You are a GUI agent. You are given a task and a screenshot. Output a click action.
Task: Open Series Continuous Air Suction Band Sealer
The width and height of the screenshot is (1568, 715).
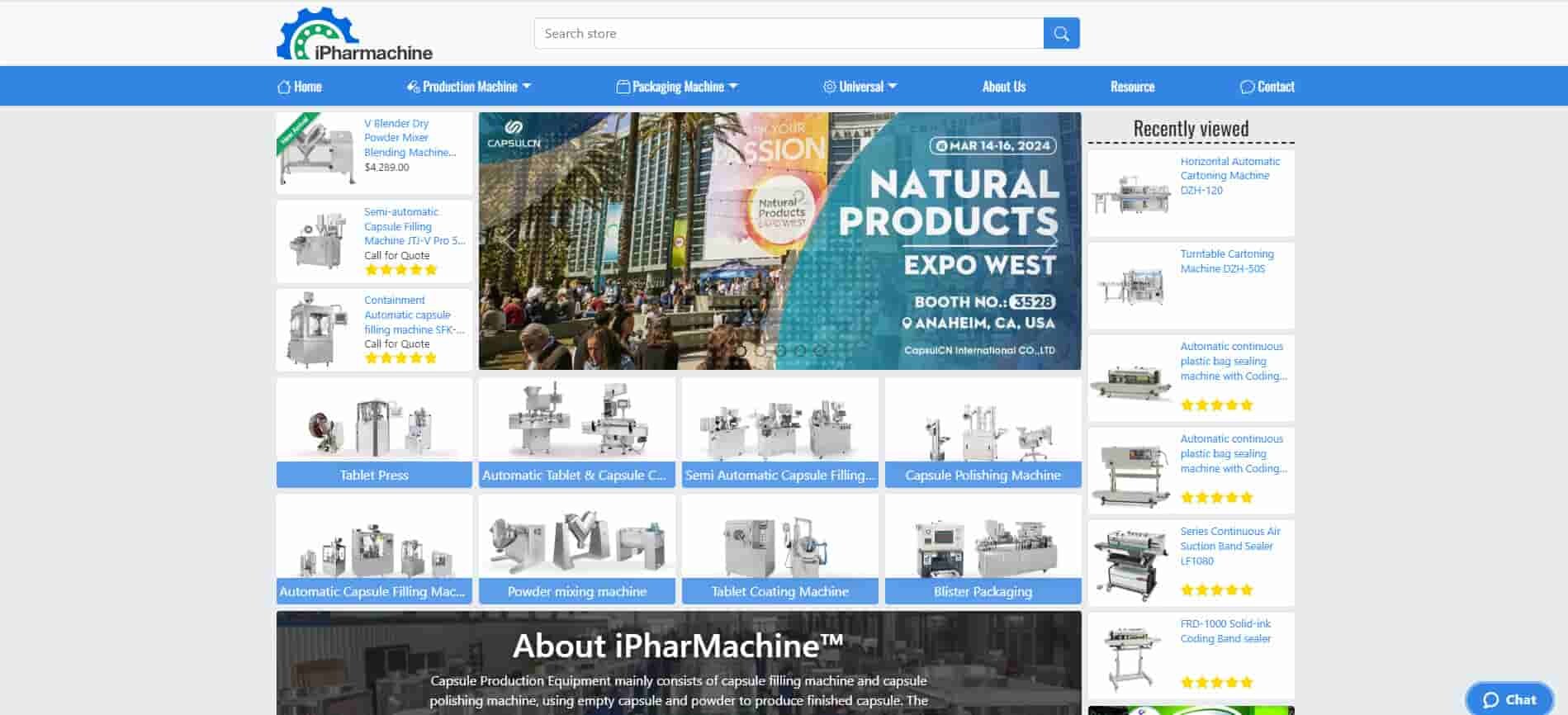1230,546
